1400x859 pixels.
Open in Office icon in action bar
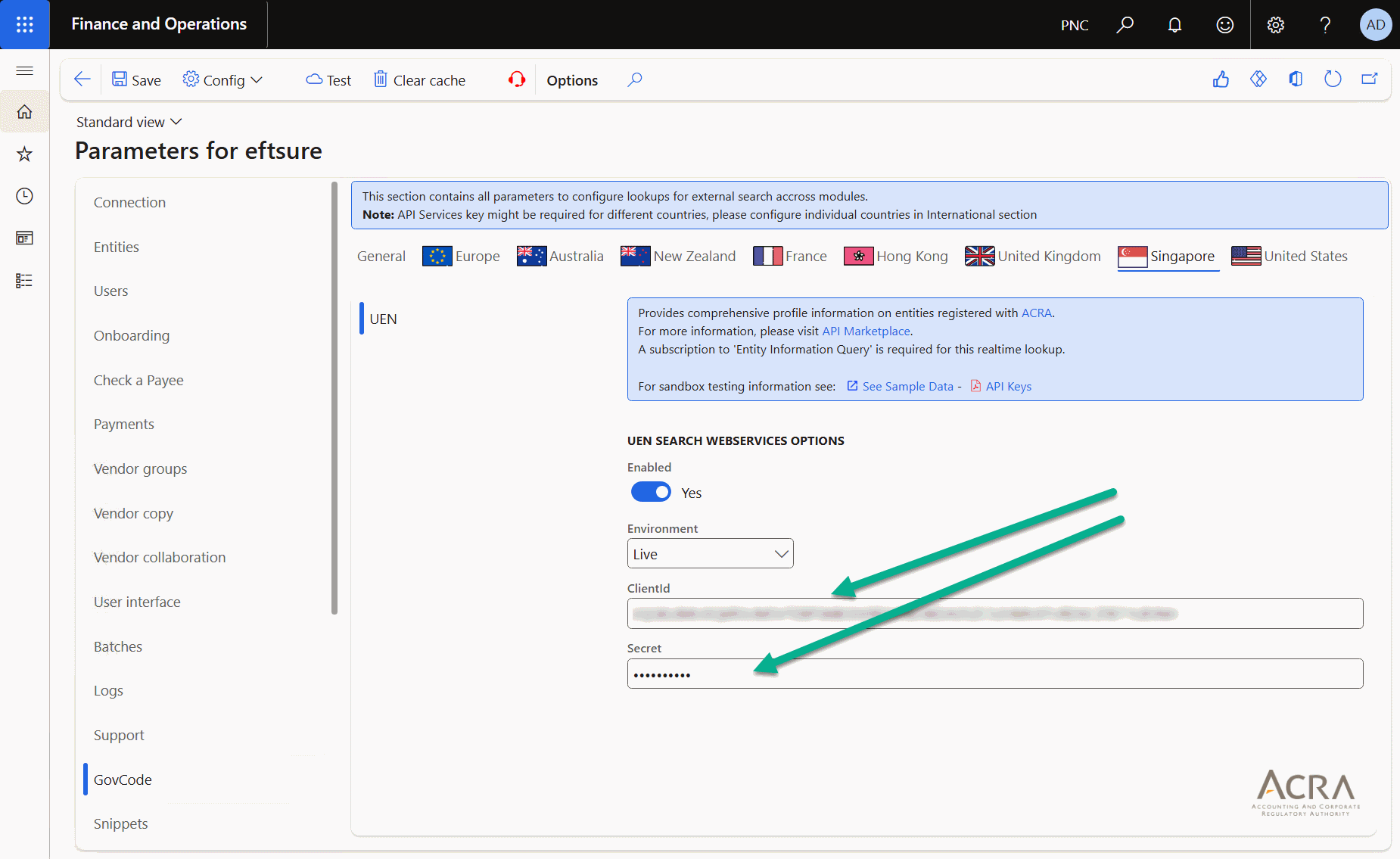tap(1296, 79)
